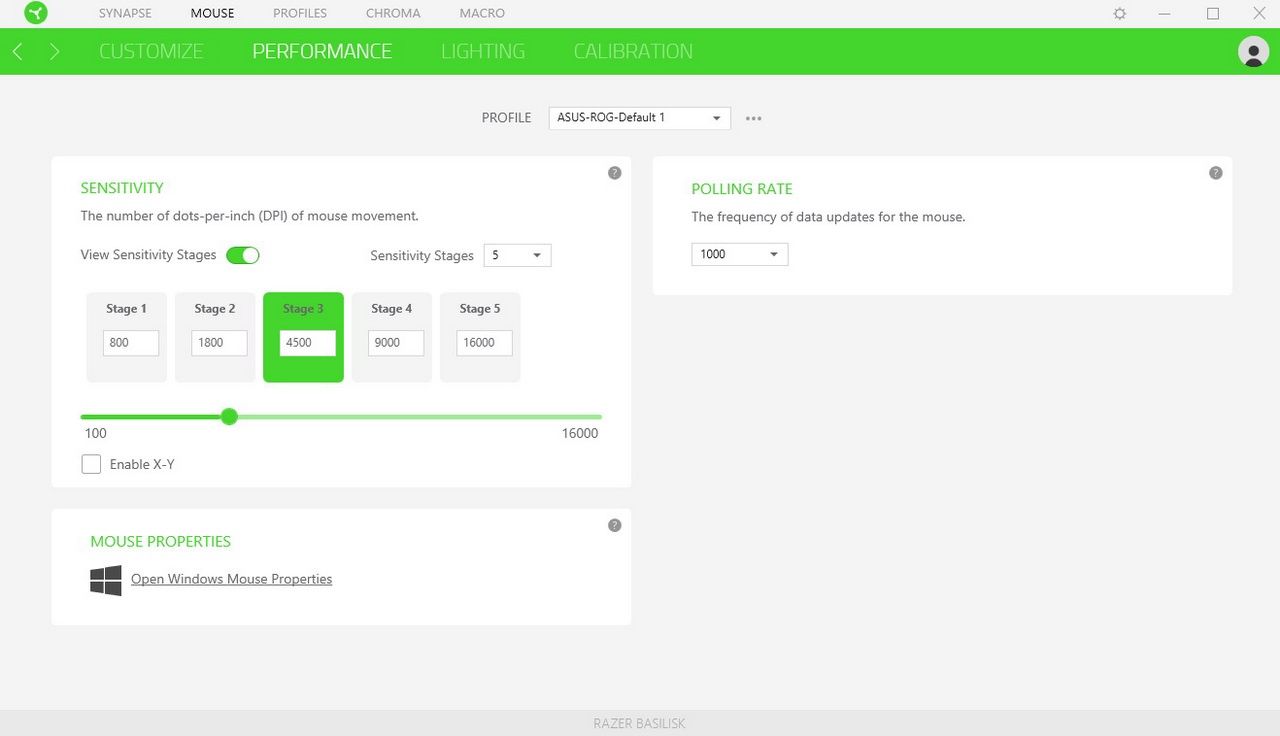
Task: Switch to the Macro tab
Action: 482,13
